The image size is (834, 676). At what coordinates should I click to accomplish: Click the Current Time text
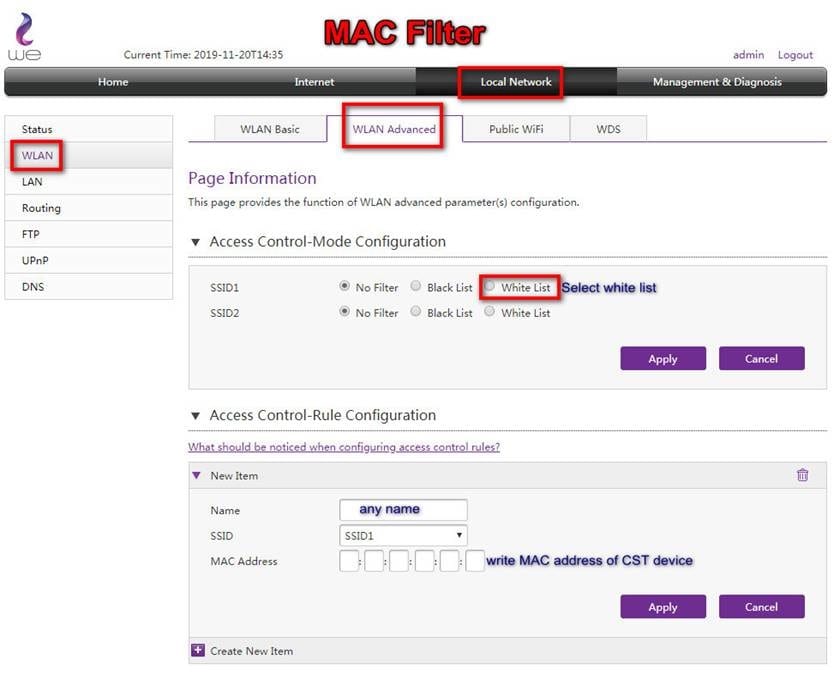[203, 55]
